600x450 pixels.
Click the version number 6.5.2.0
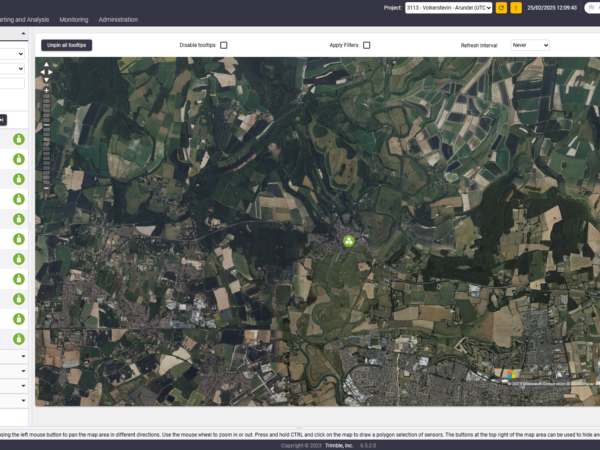(x=368, y=445)
